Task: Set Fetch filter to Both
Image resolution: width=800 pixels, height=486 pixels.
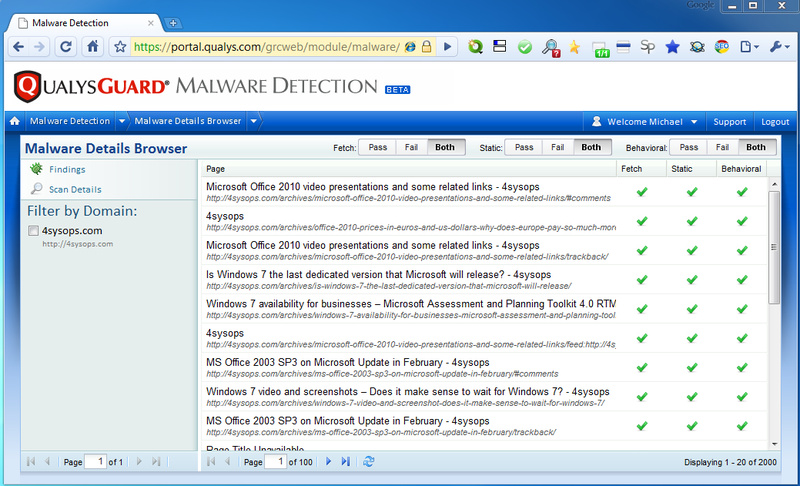Action: click(445, 147)
